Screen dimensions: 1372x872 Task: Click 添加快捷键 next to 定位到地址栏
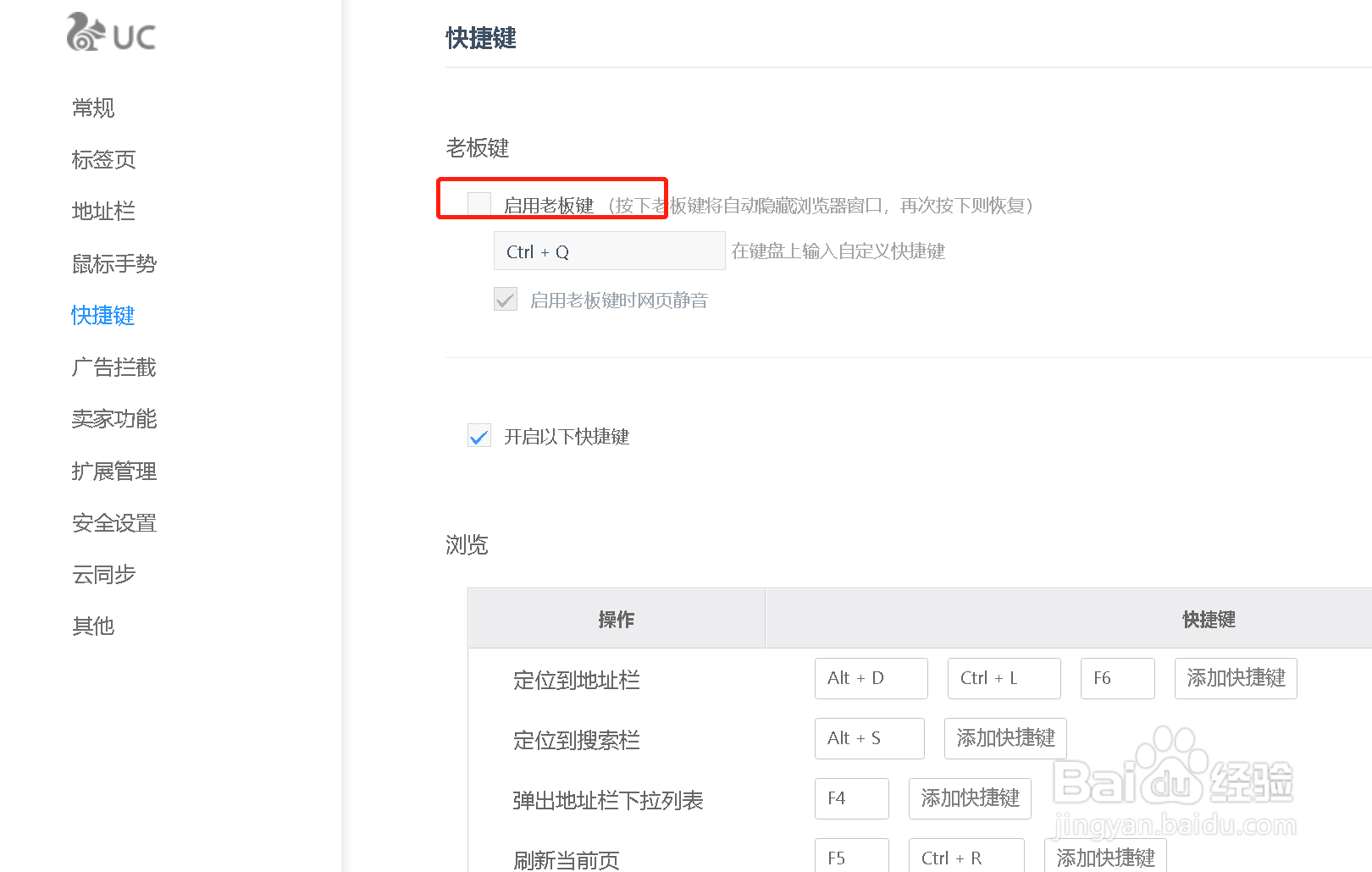coord(1235,678)
